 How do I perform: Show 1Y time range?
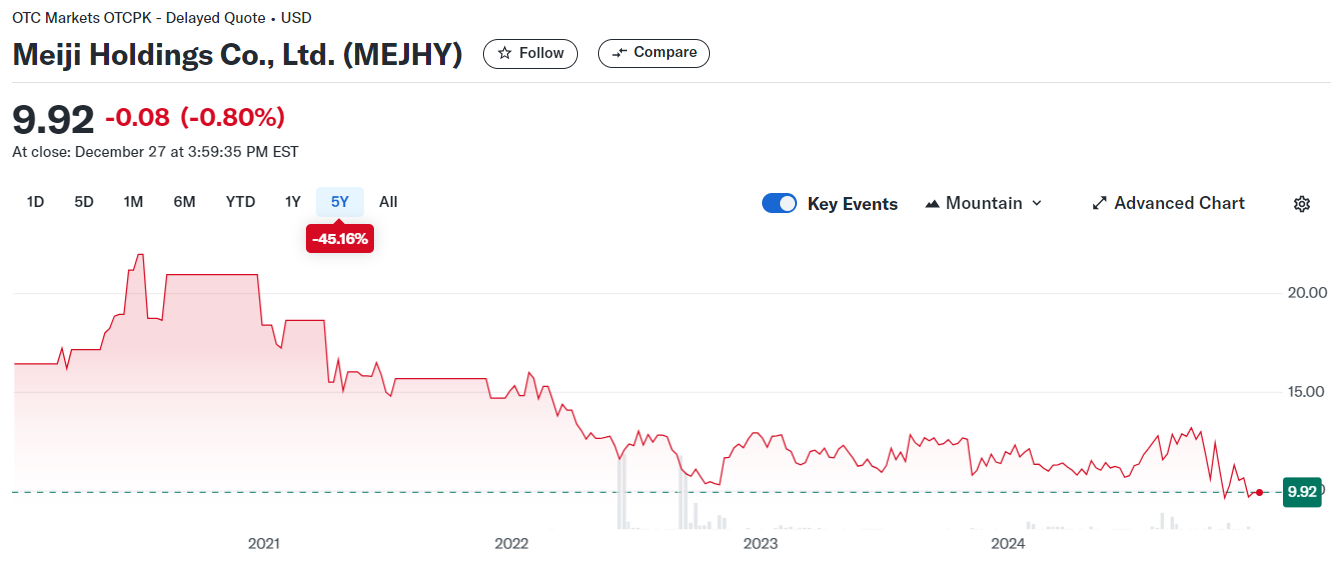pos(292,202)
